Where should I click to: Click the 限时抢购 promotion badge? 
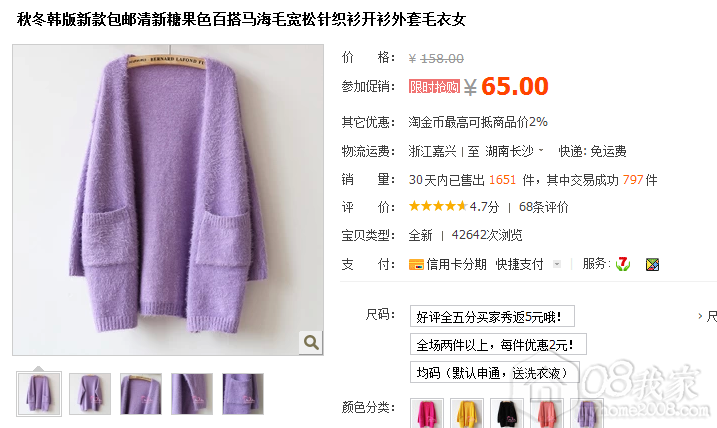[434, 86]
